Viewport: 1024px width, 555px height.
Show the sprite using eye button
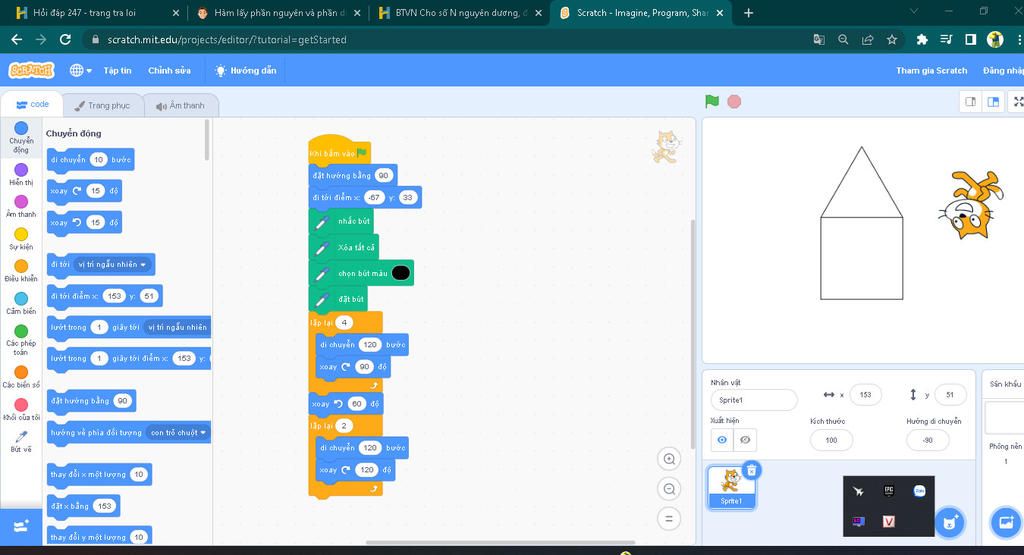[722, 440]
